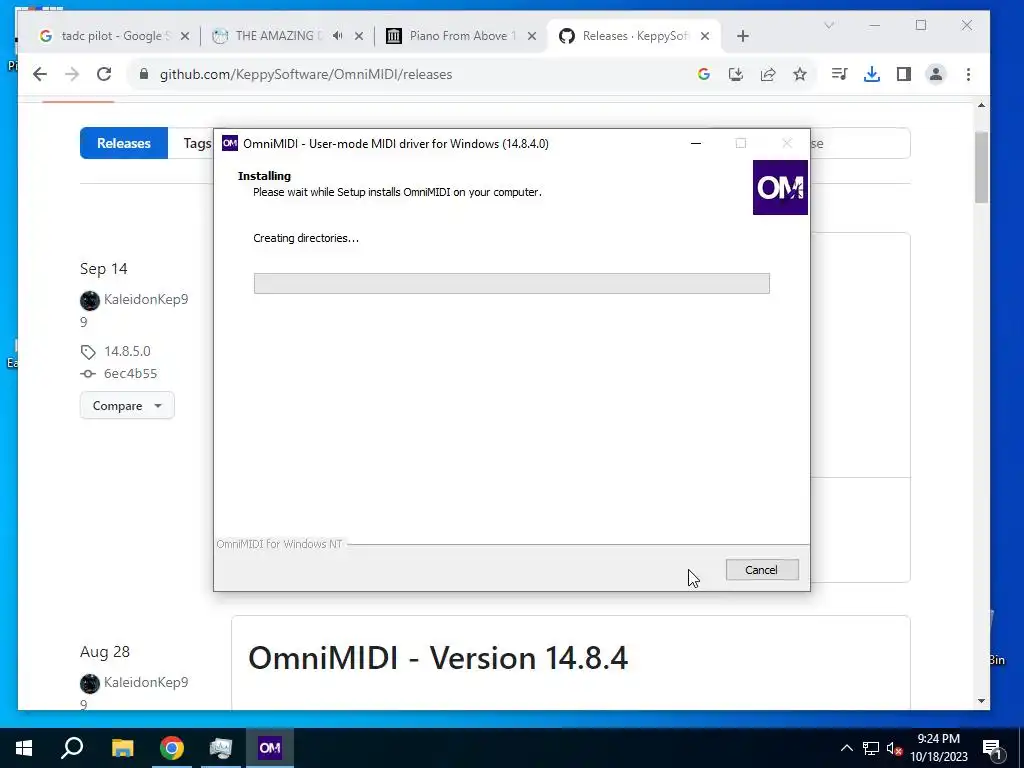The image size is (1024, 768).
Task: Open KaleidonKep99 profile under Aug 28
Action: (x=146, y=682)
